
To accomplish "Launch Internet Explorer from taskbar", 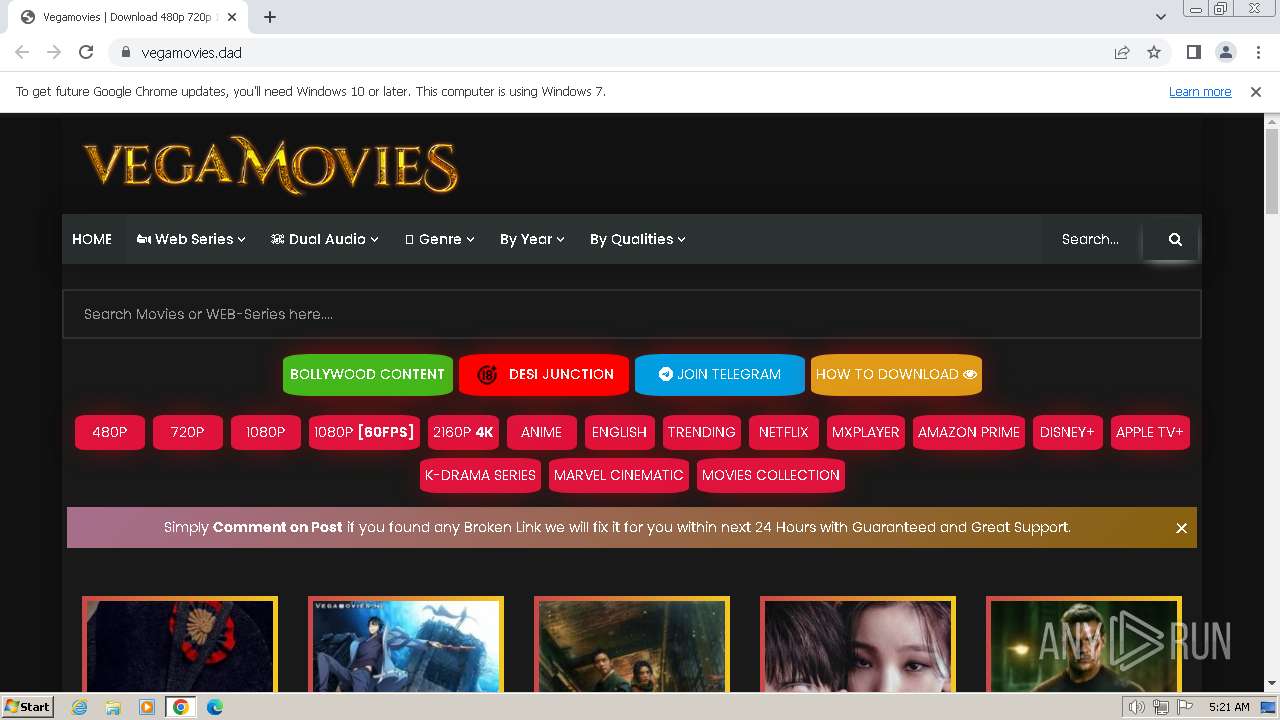I will pyautogui.click(x=80, y=707).
